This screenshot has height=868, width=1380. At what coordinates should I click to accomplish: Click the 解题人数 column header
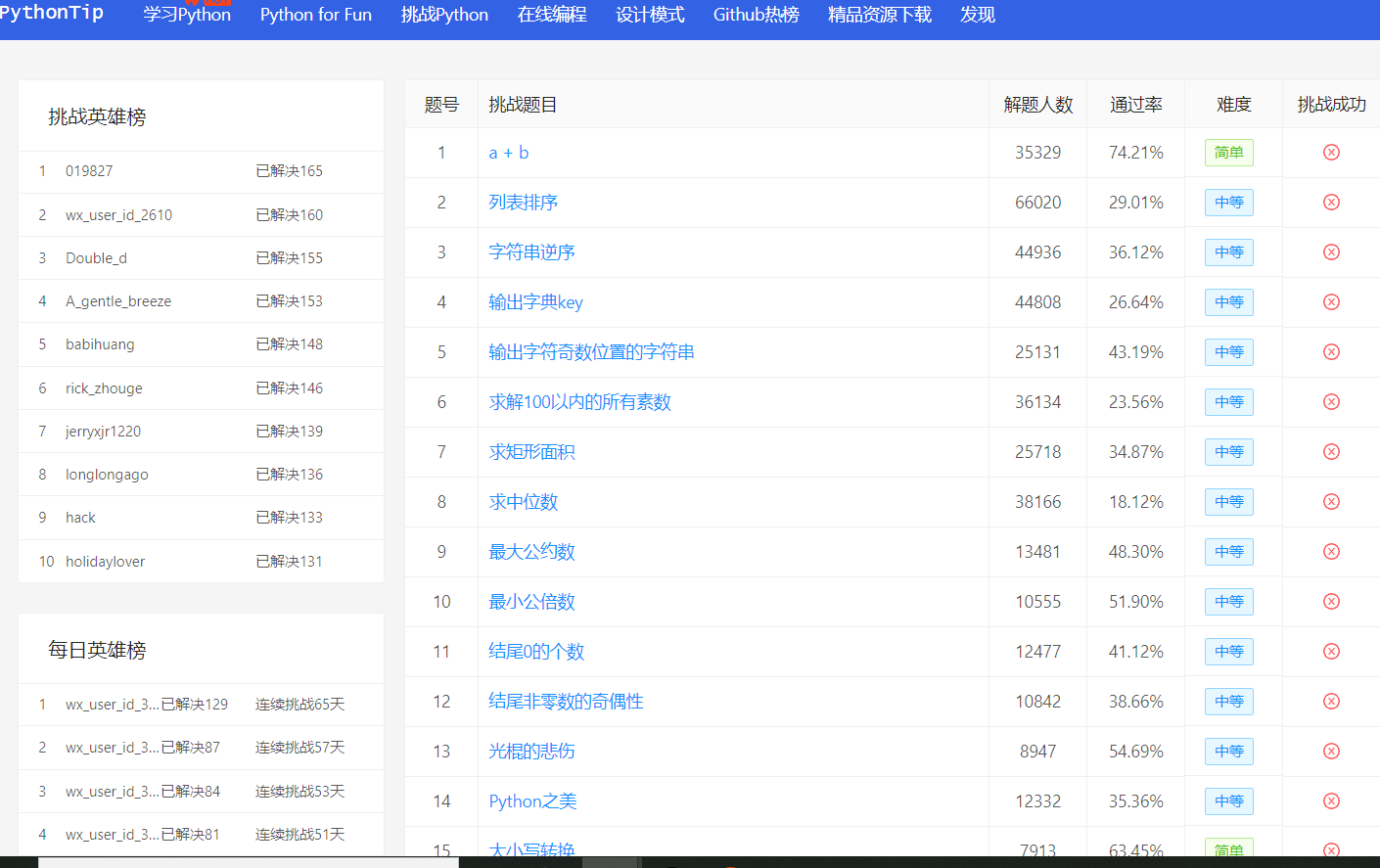(1037, 105)
